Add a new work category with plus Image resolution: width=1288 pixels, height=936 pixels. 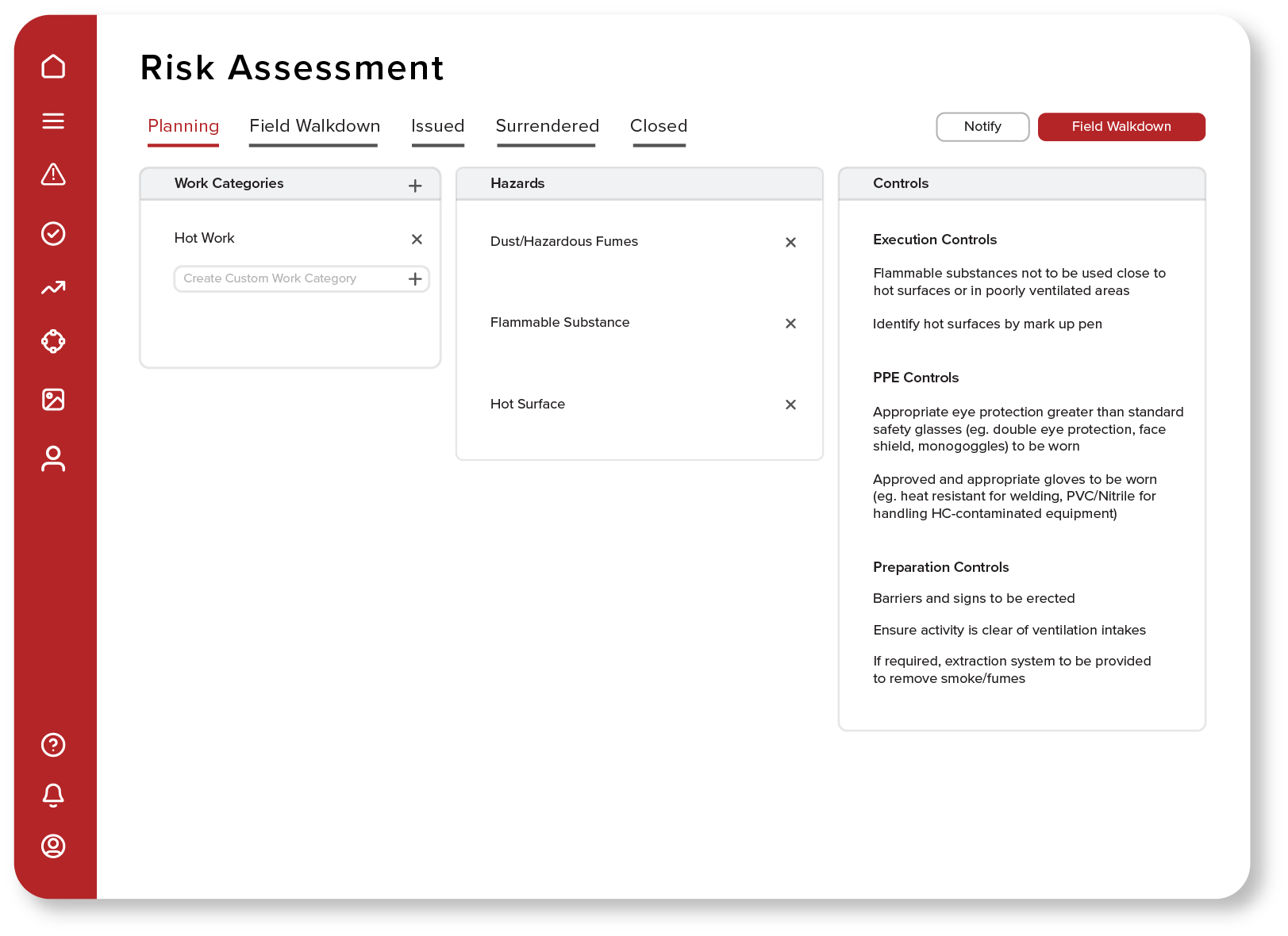coord(415,186)
